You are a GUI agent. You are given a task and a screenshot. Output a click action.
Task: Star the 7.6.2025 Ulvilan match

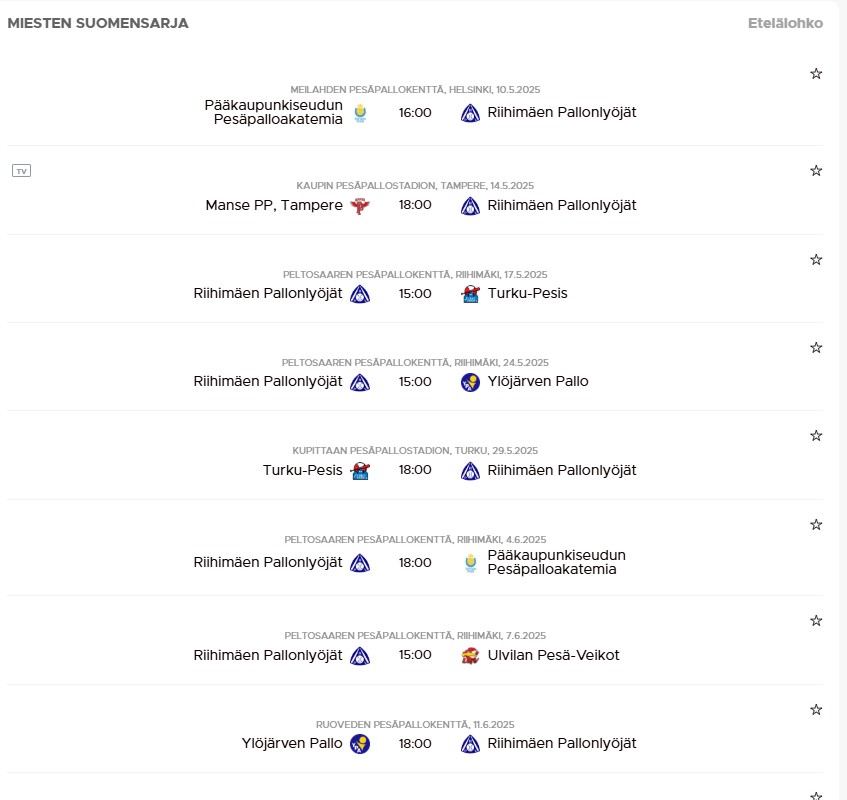coord(816,621)
